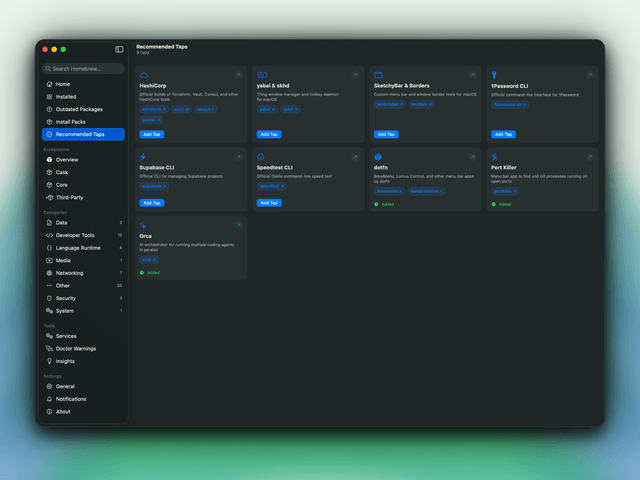Open the Networking category
This screenshot has width=640, height=480.
(x=83, y=273)
